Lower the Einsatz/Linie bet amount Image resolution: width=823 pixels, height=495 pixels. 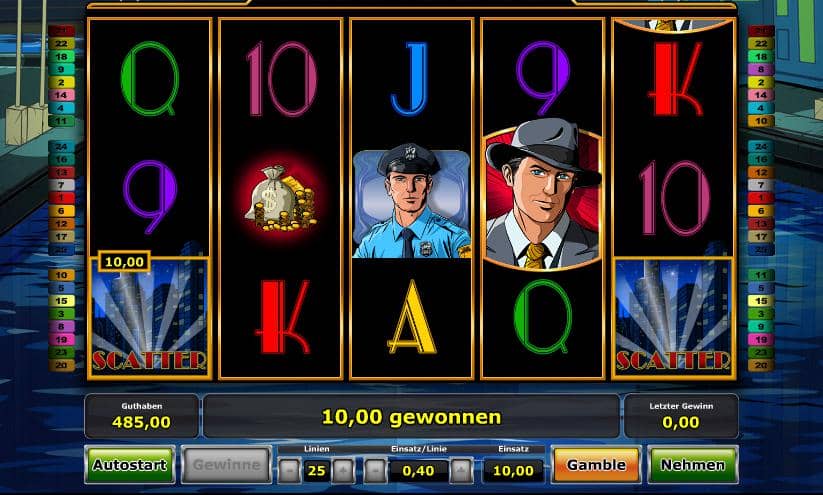pos(376,471)
